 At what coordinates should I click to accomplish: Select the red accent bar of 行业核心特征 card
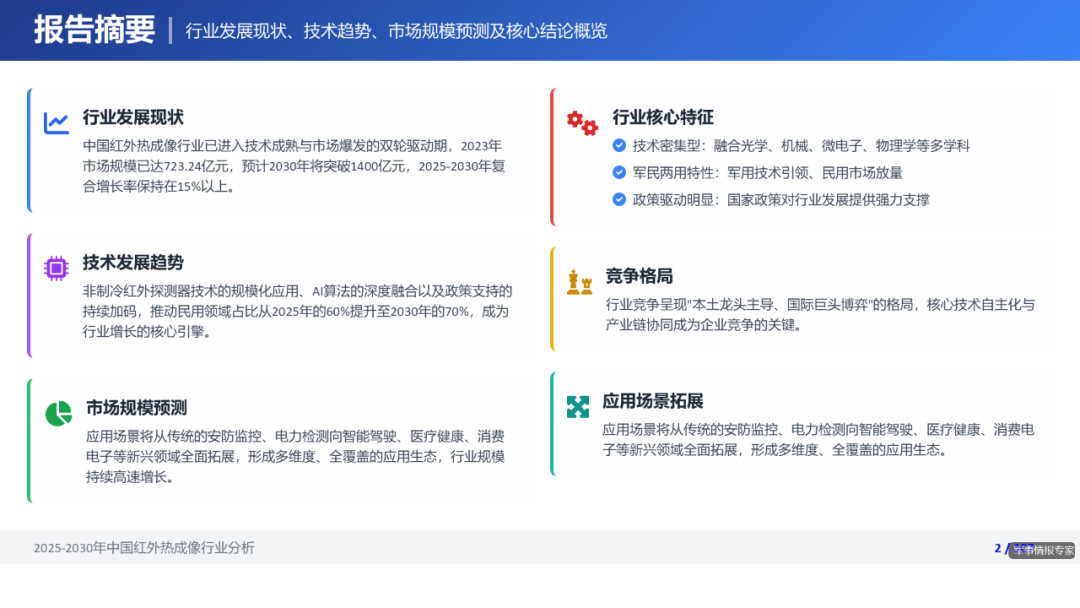coord(551,155)
